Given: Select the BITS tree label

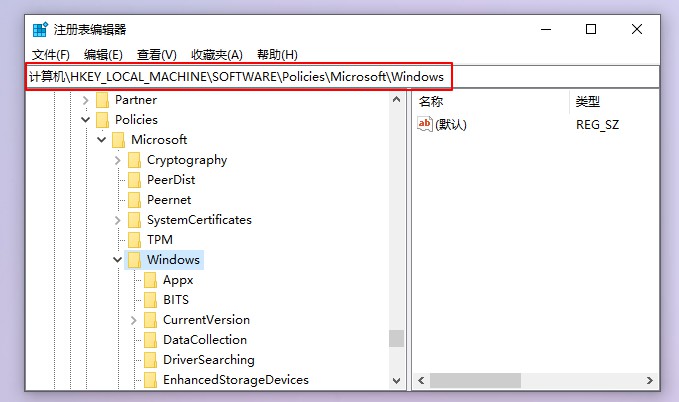Looking at the screenshot, I should (x=176, y=300).
